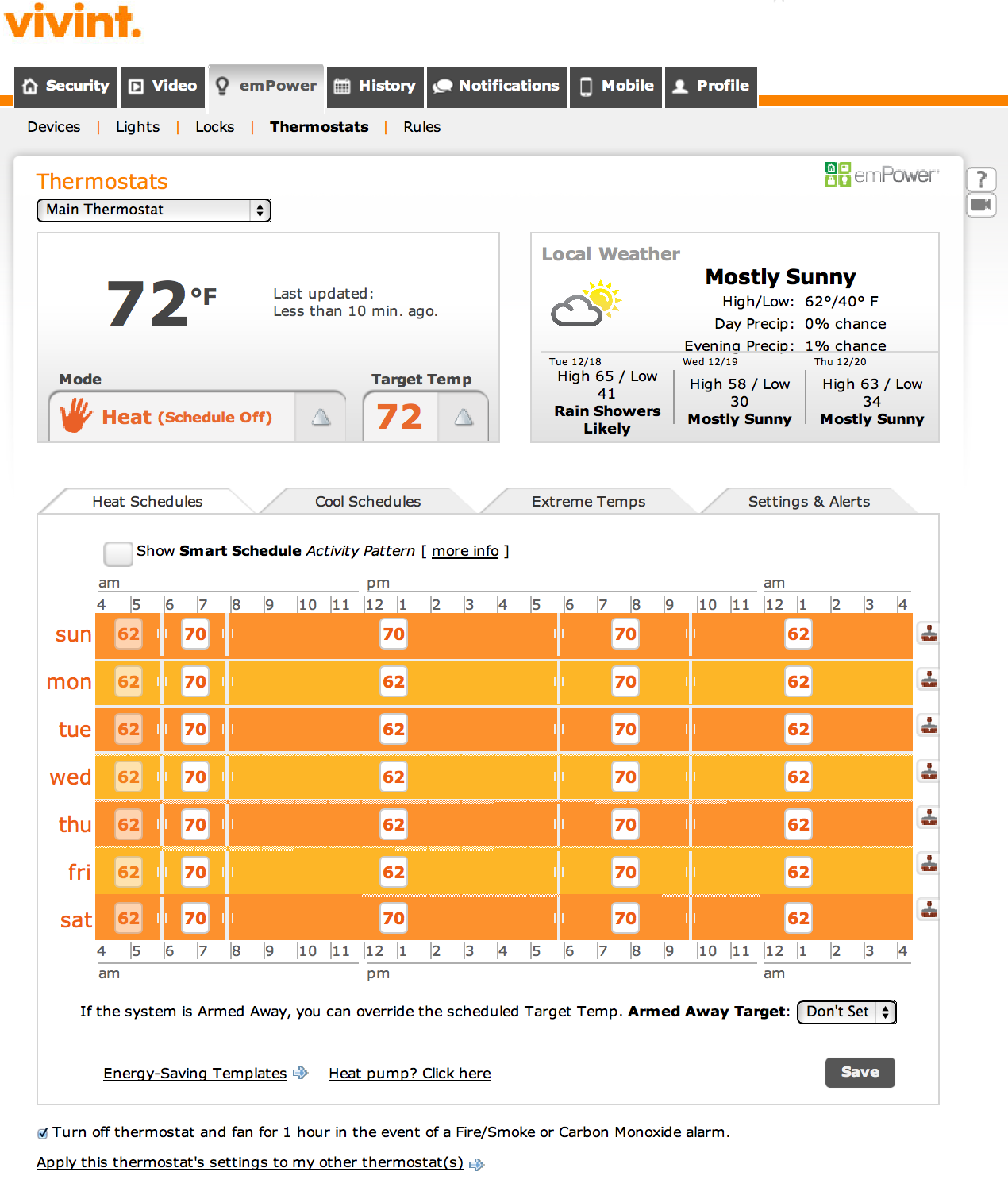Viewport: 1008px width, 1199px height.
Task: Open the Main Thermostat dropdown
Action: pos(154,210)
